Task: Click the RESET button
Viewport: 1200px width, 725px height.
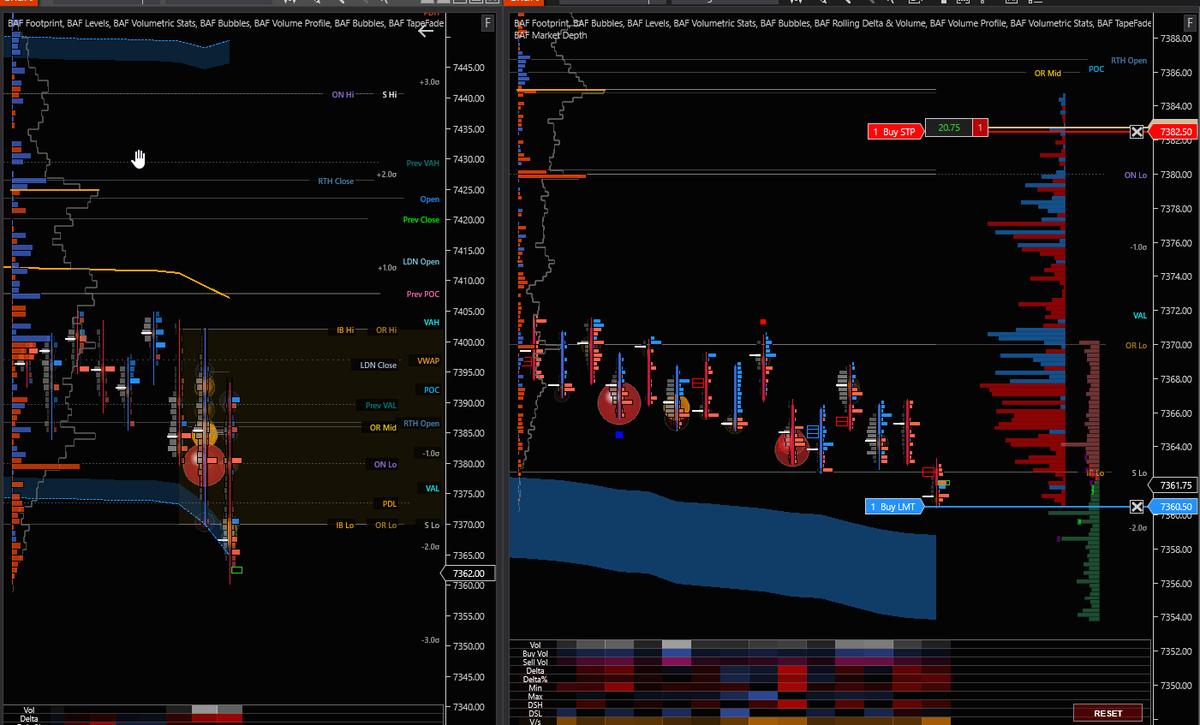Action: tap(1107, 713)
